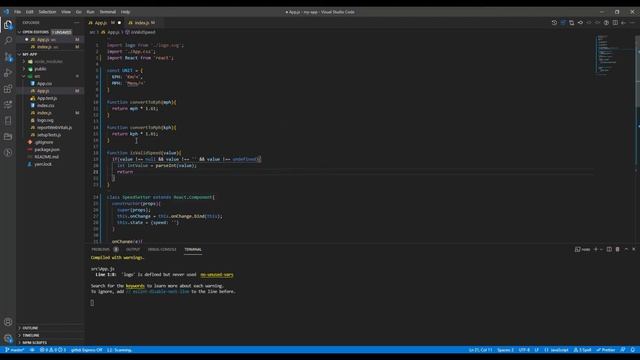The height and width of the screenshot is (360, 640).
Task: Open the Help menu
Action: 125,12
